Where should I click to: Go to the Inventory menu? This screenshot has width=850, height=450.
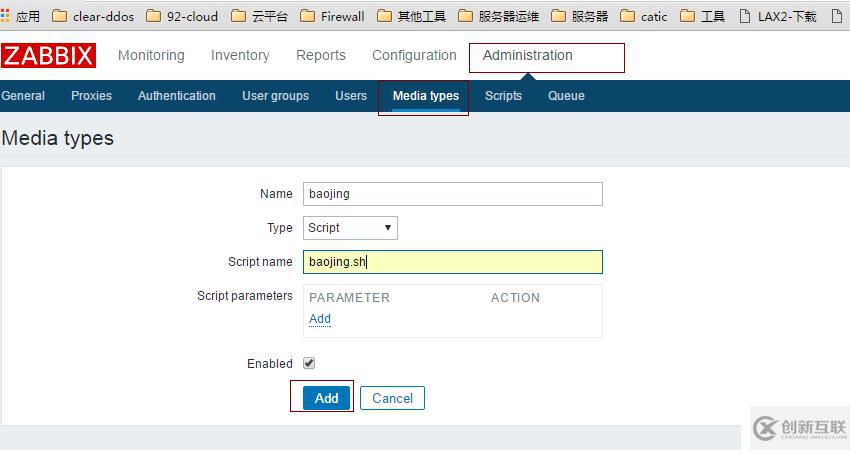[240, 55]
